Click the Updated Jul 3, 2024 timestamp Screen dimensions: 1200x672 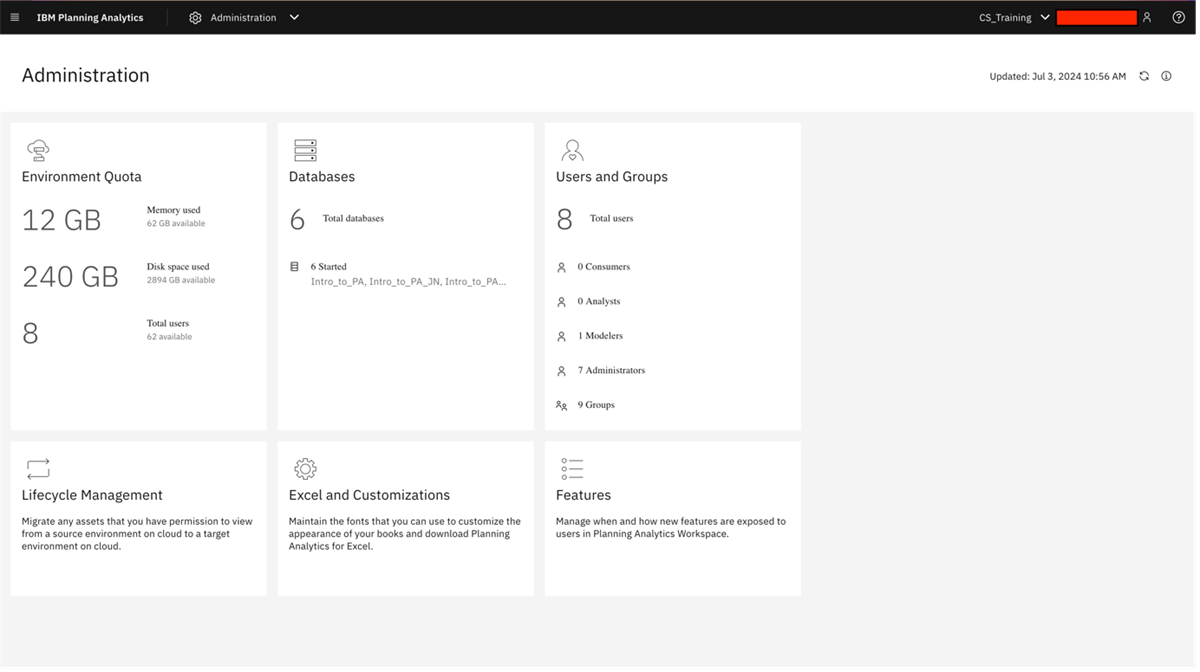[1058, 76]
